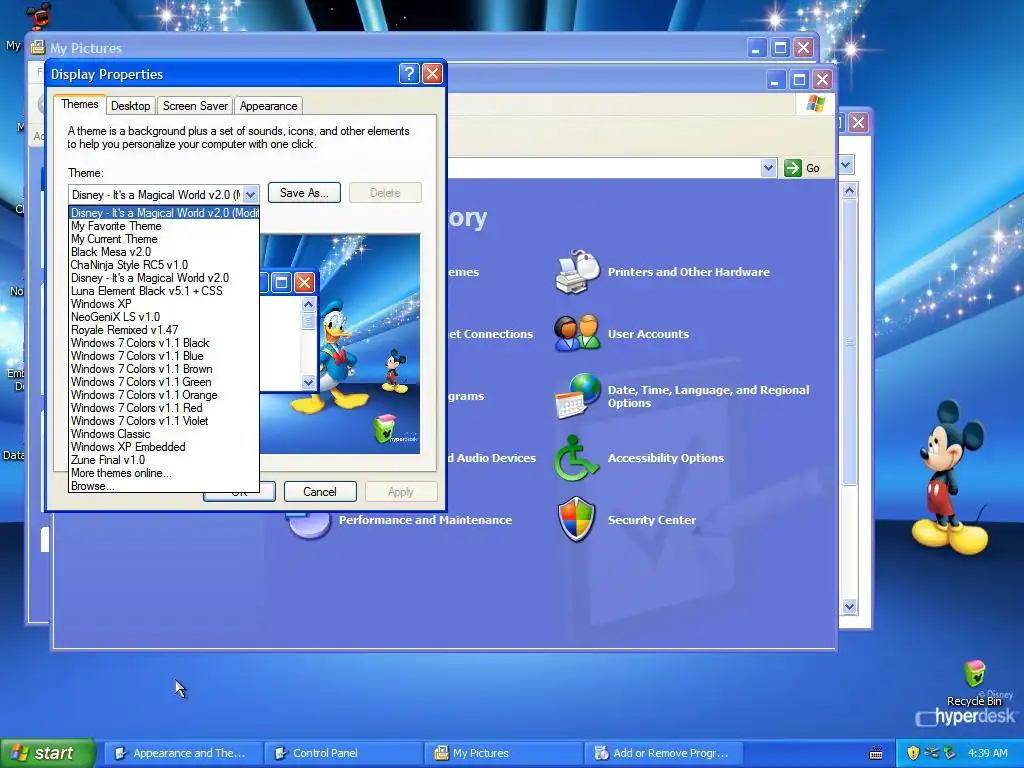Choose Windows 7 Colors v1.1 Orange
The image size is (1024, 768).
click(x=164, y=395)
